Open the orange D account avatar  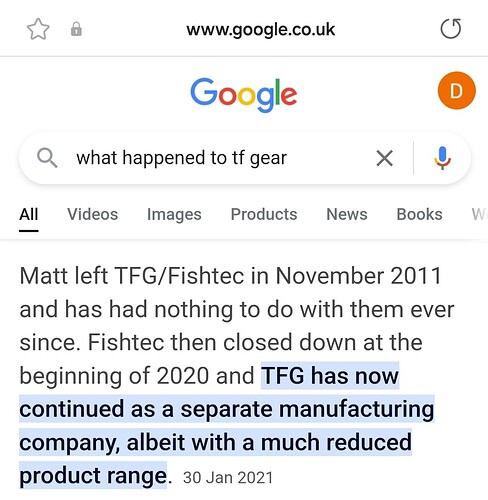click(456, 91)
